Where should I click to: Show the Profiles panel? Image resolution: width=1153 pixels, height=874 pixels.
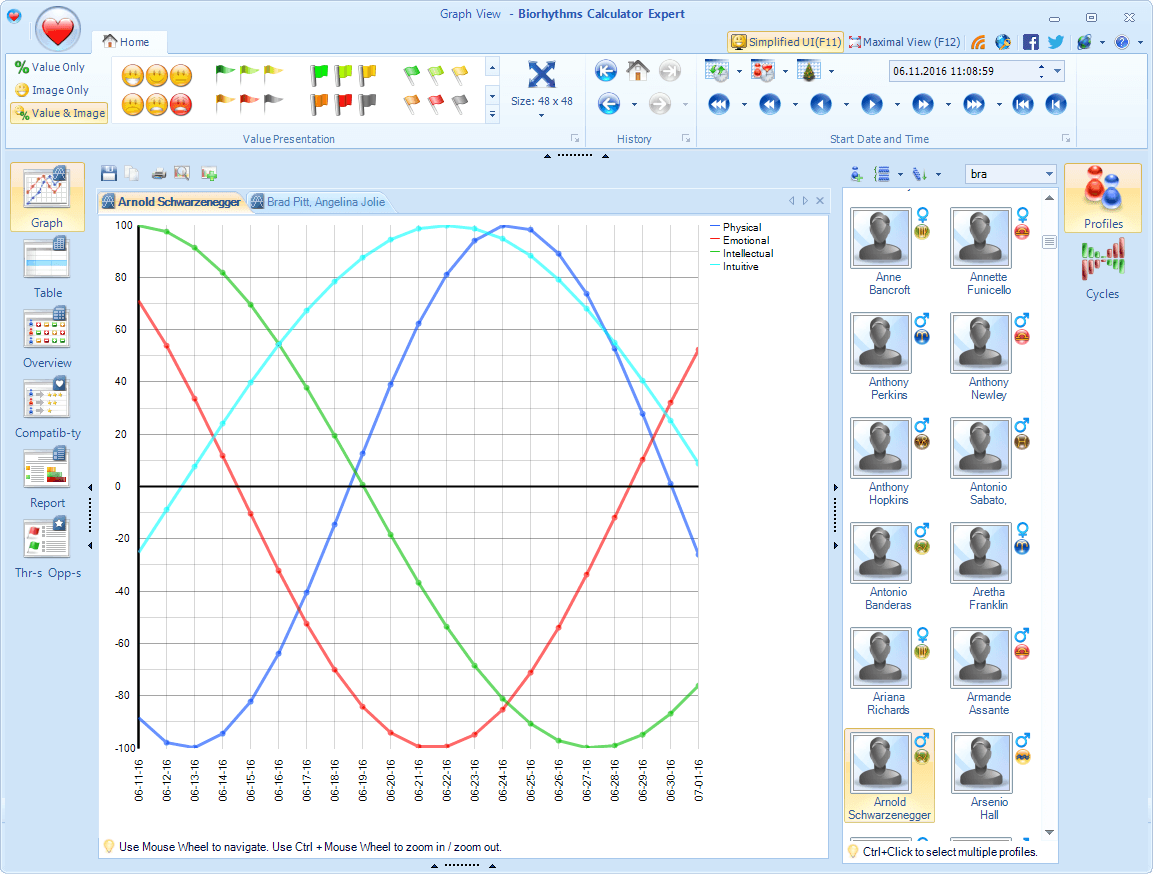click(1102, 198)
